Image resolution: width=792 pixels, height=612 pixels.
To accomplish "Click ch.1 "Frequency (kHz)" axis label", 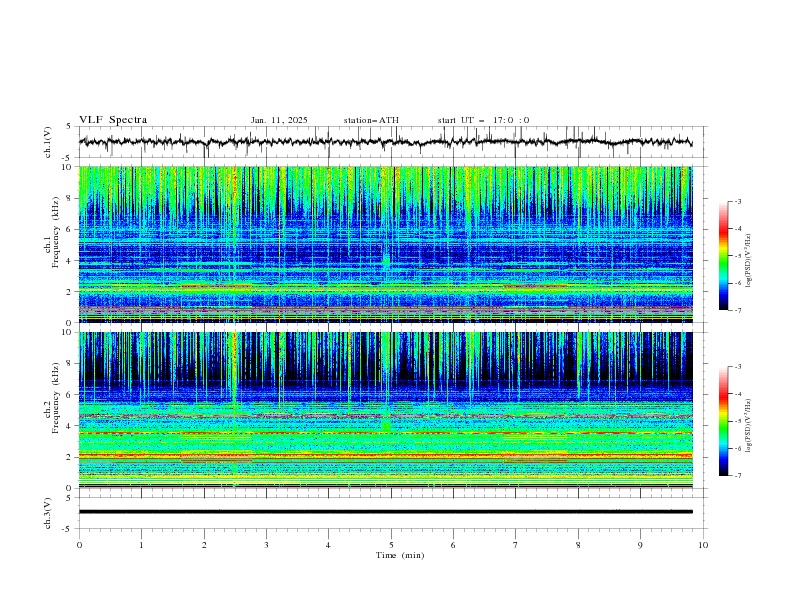I will [56, 232].
